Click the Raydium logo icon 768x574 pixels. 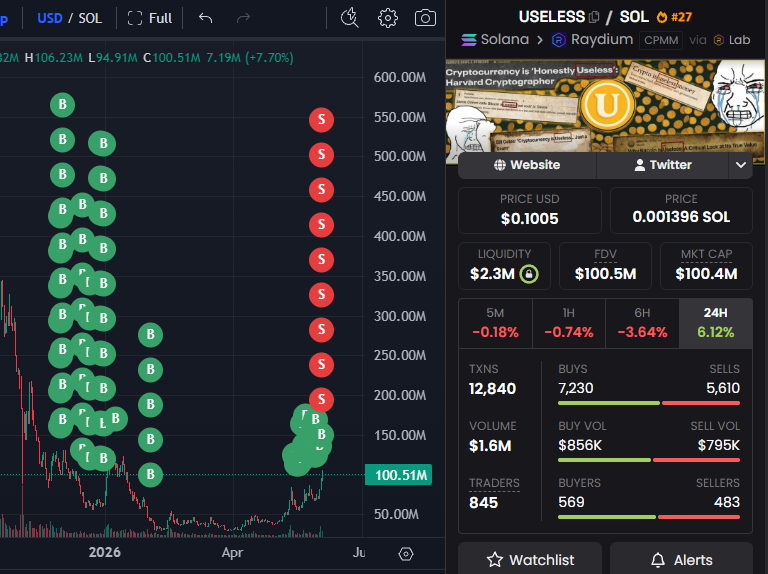point(559,40)
